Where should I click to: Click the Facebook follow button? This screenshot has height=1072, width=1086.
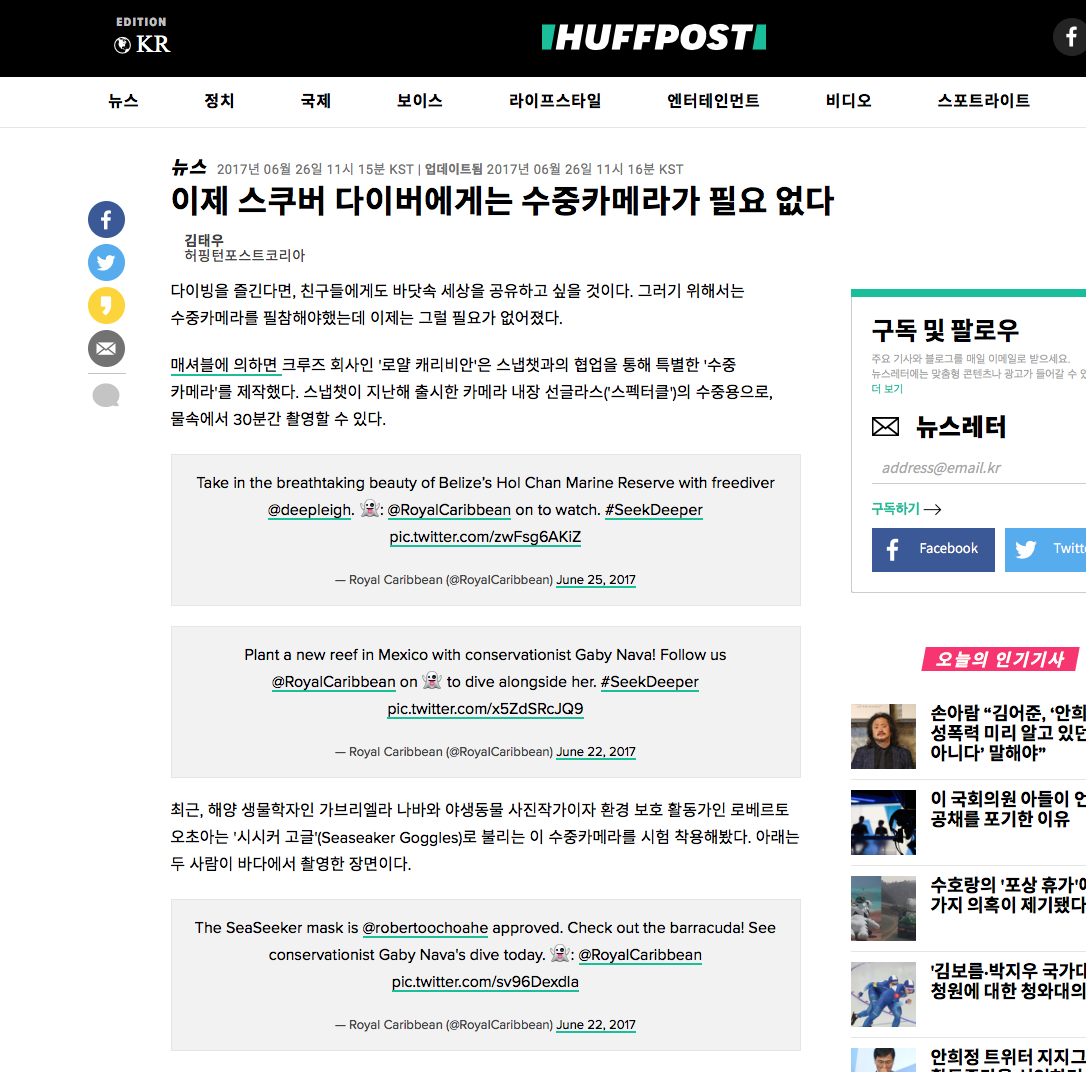click(x=933, y=550)
